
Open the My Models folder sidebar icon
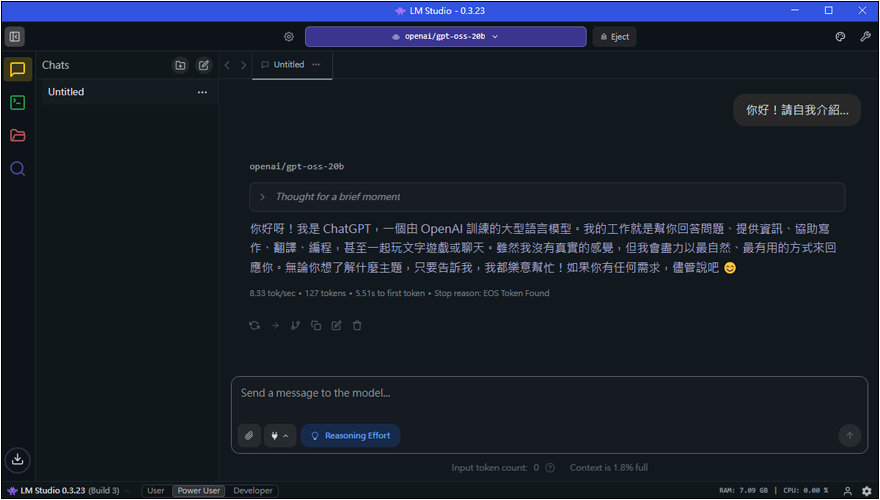pyautogui.click(x=17, y=135)
